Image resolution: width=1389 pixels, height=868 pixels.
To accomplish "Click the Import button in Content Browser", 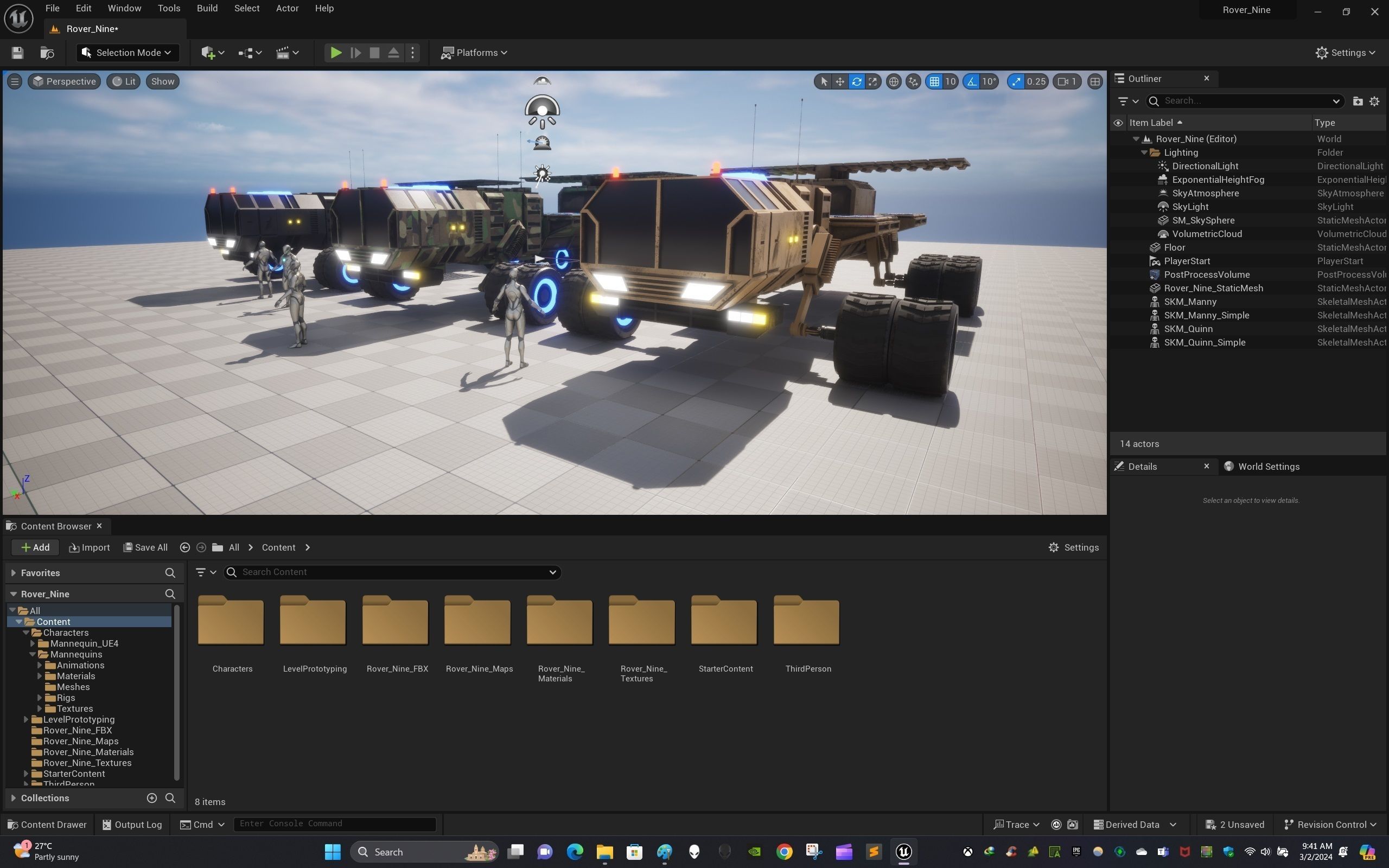I will click(89, 547).
